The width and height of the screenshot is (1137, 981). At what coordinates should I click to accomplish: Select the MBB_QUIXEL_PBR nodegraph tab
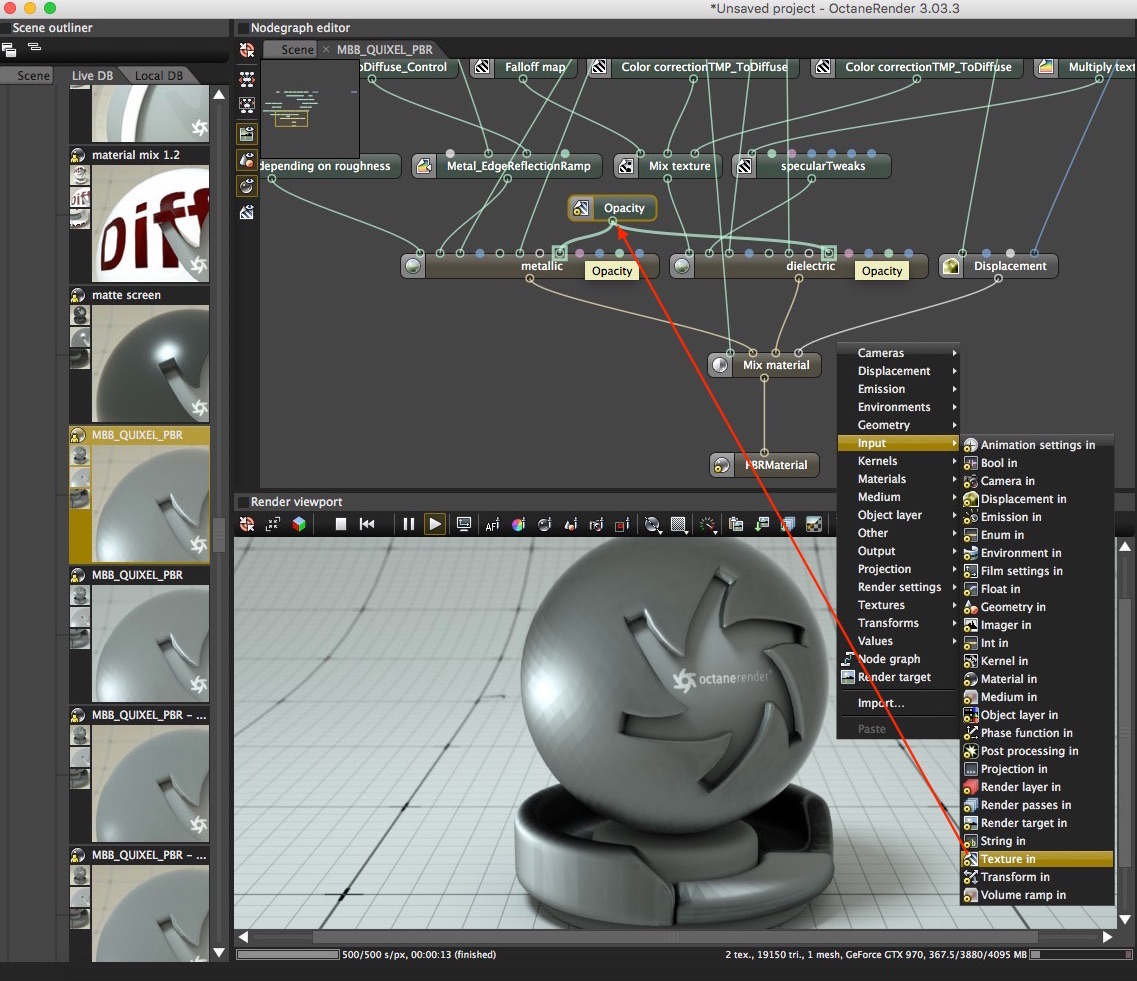point(384,49)
